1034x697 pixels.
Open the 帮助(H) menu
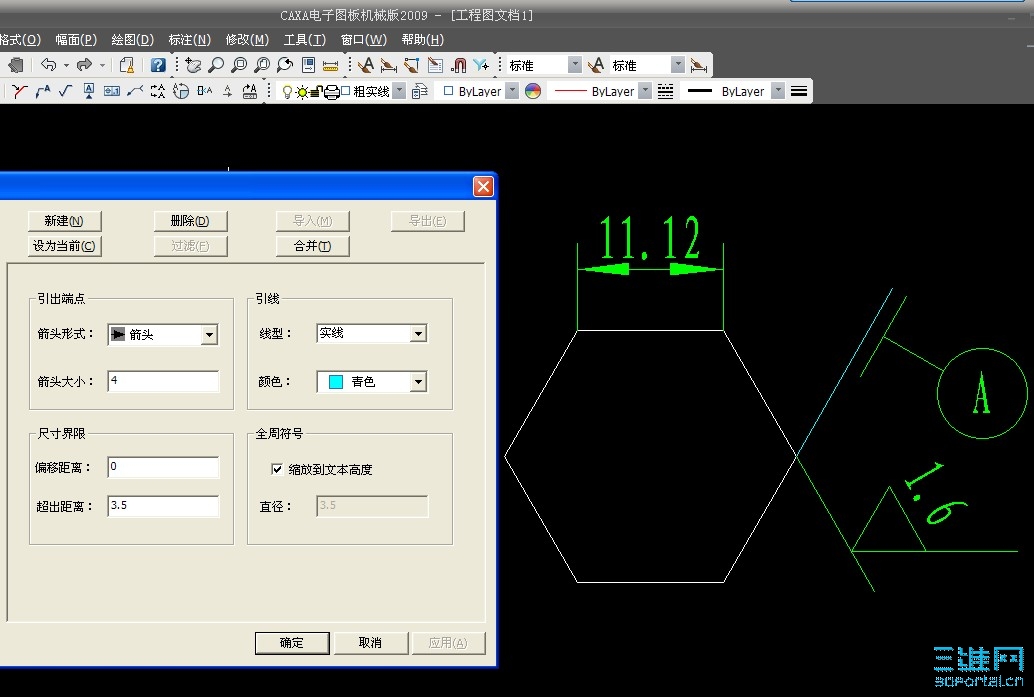(x=422, y=40)
